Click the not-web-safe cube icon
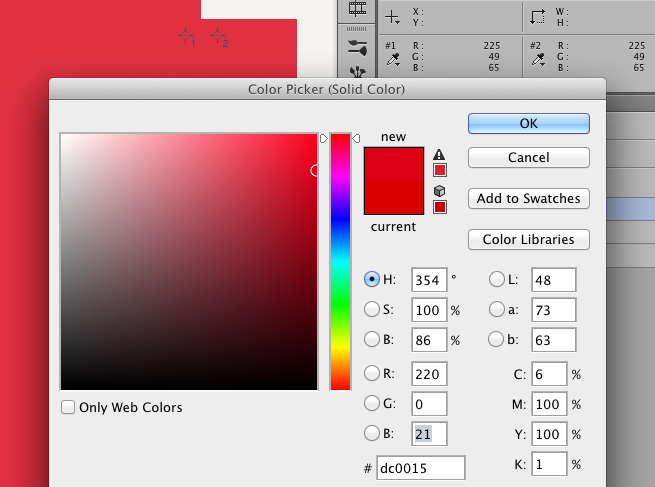Viewport: 655px width, 487px height. (x=439, y=191)
